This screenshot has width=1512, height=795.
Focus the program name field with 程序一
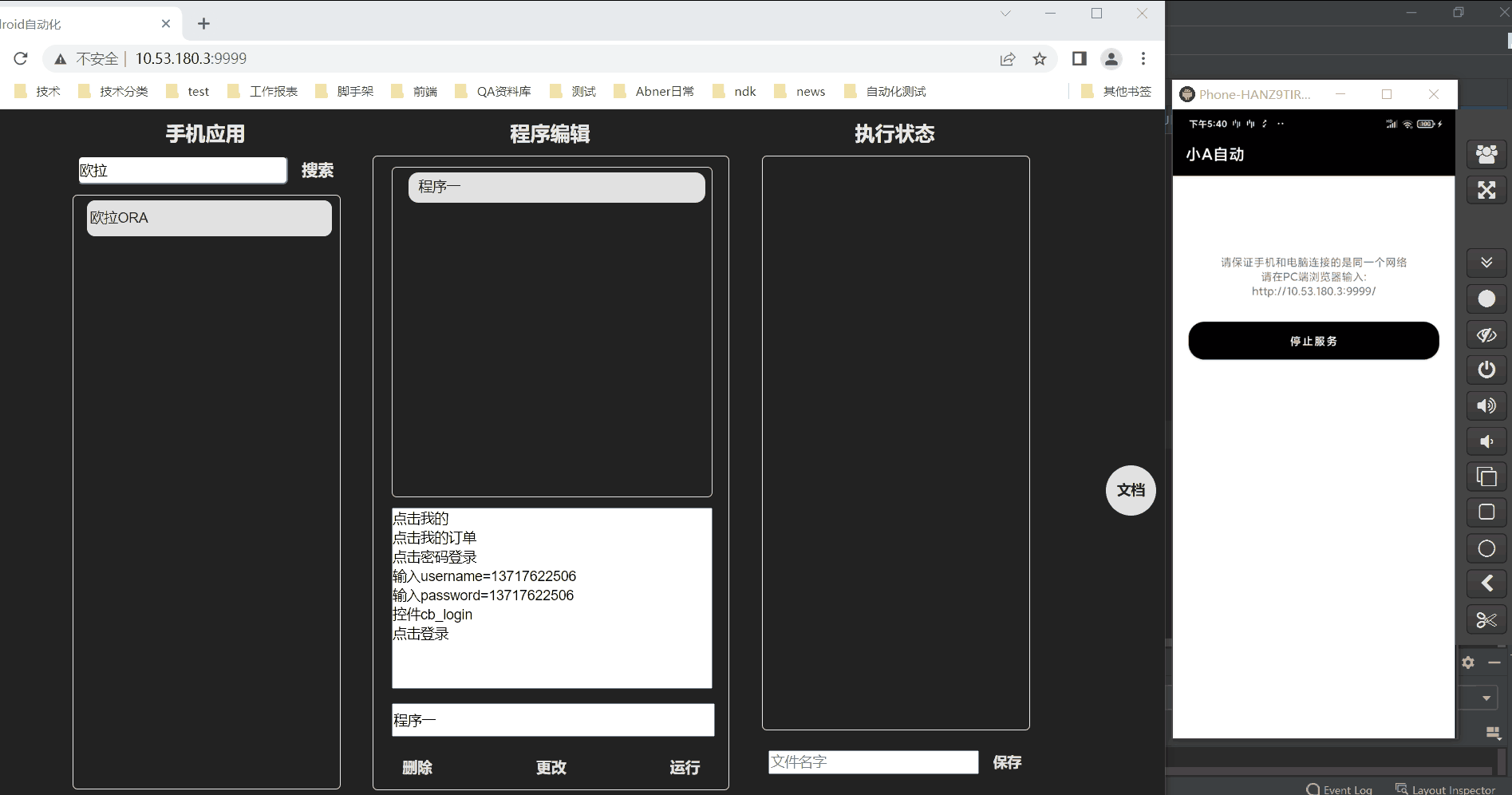553,720
